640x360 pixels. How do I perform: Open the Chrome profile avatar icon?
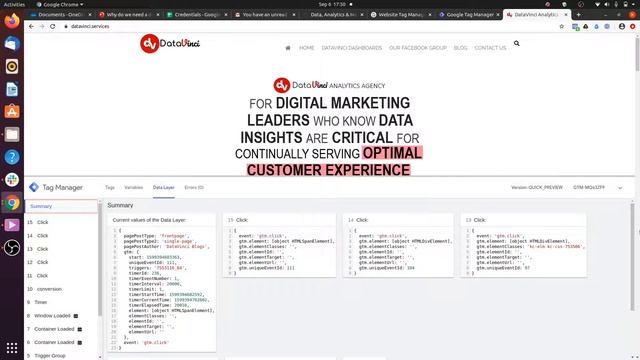tap(622, 26)
